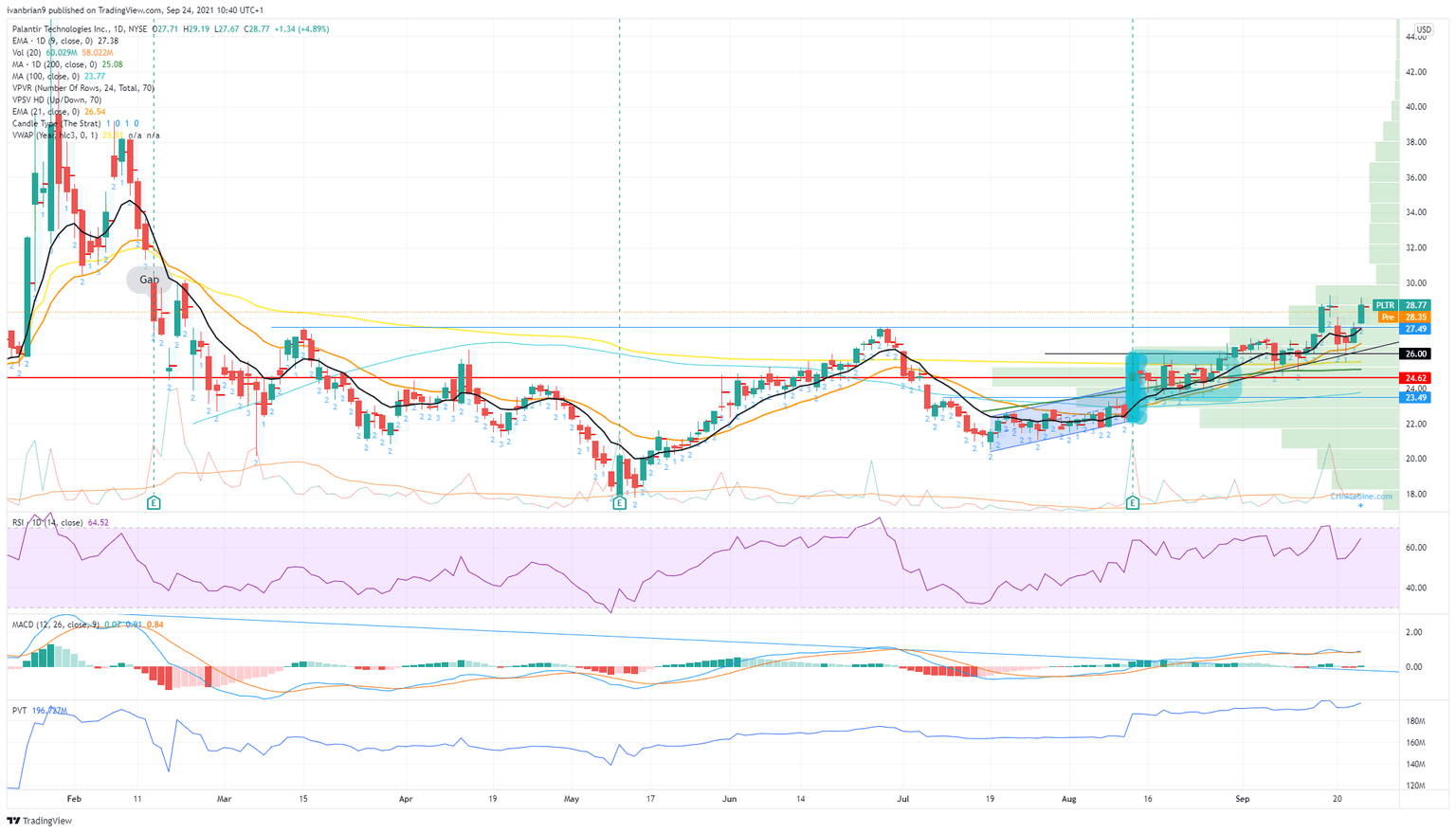Select the 27.49 blue price line label
This screenshot has width=1456, height=833.
[x=1415, y=329]
